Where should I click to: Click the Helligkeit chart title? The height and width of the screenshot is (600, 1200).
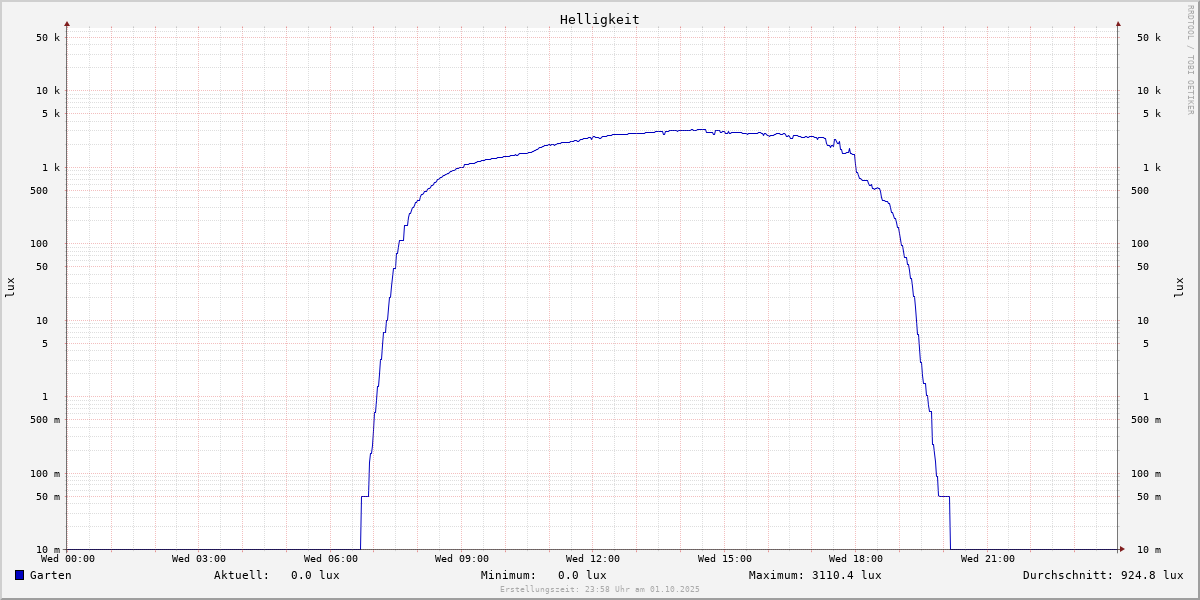pos(599,19)
